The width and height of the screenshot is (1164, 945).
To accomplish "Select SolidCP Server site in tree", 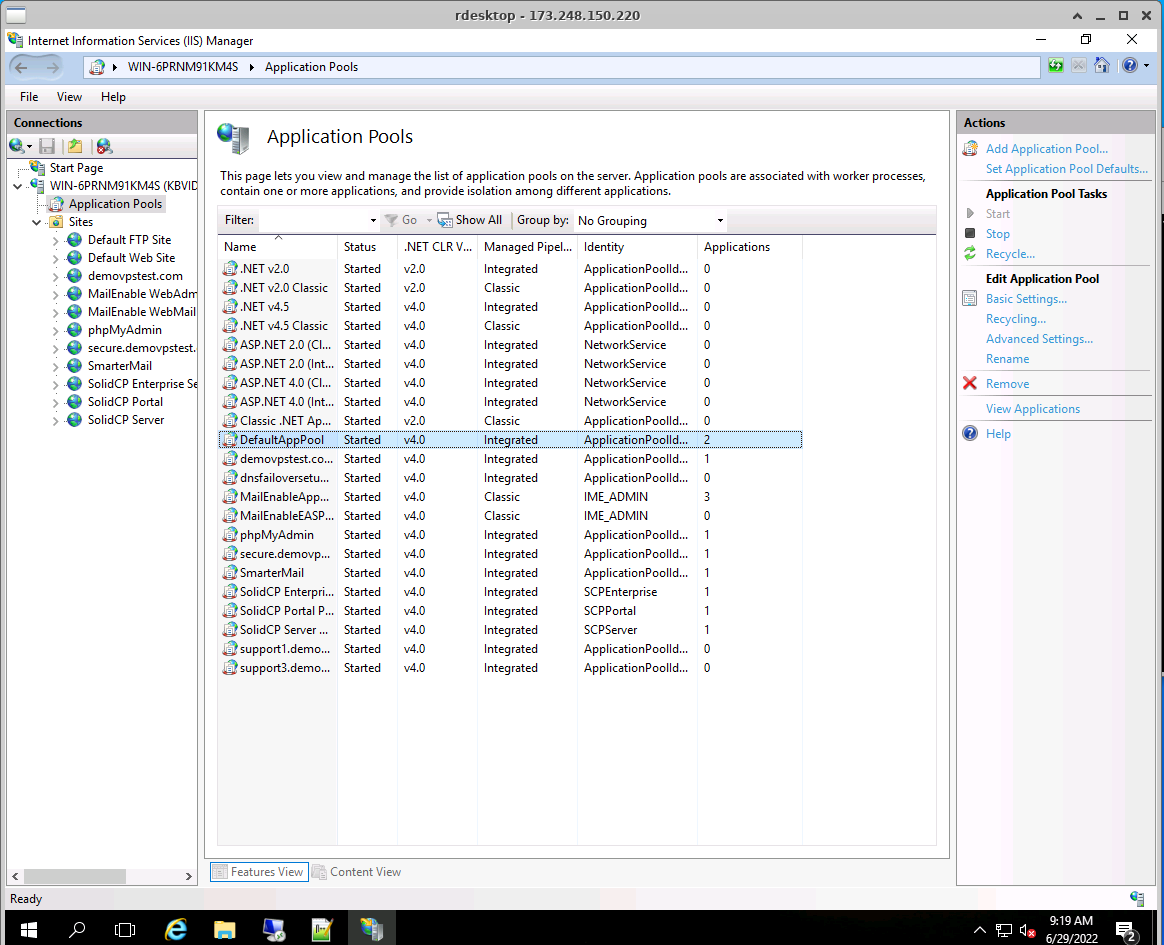I will point(125,419).
